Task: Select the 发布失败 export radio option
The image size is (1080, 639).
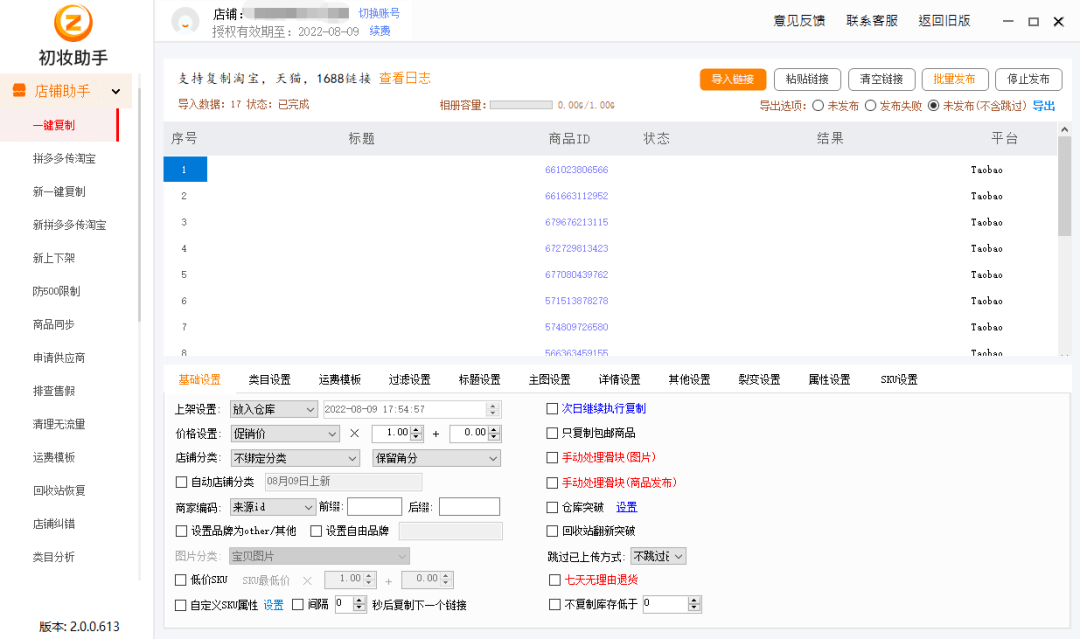Action: [x=871, y=105]
